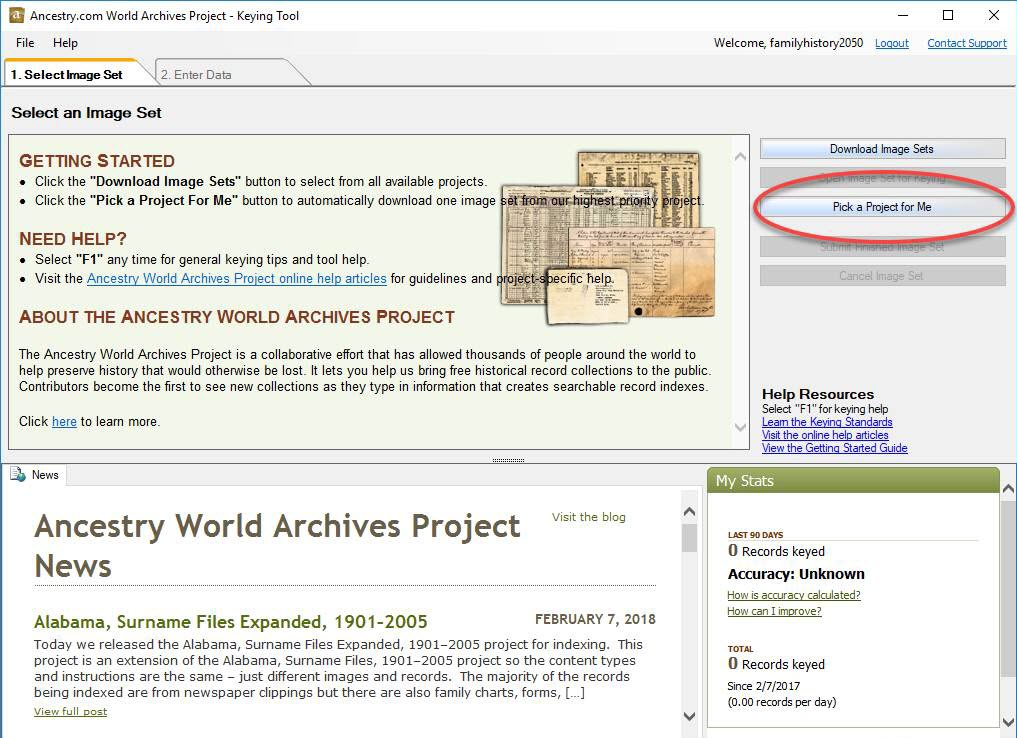This screenshot has width=1017, height=738.
Task: Click the Contact Support link
Action: [966, 43]
